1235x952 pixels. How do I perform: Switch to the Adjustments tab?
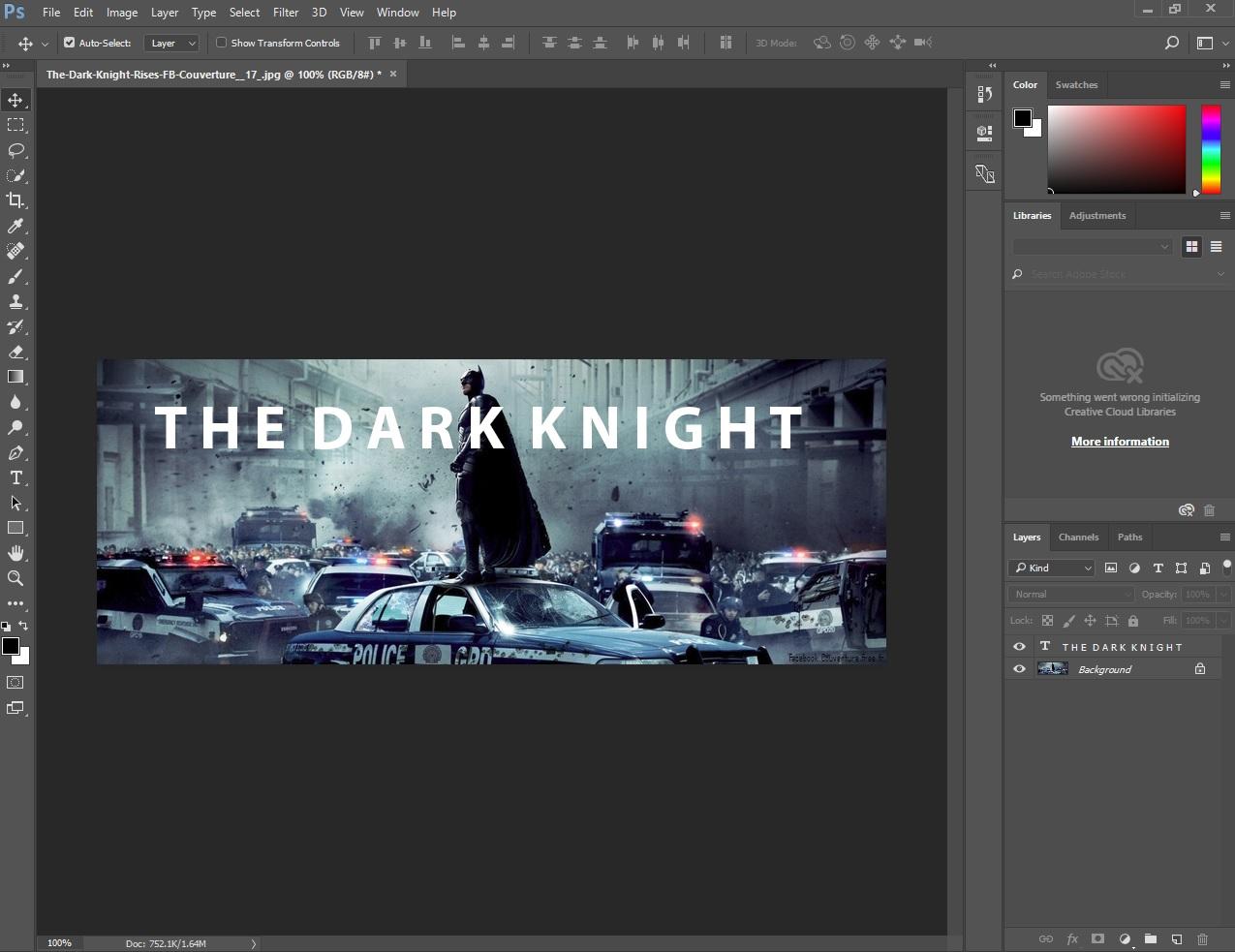pyautogui.click(x=1097, y=216)
